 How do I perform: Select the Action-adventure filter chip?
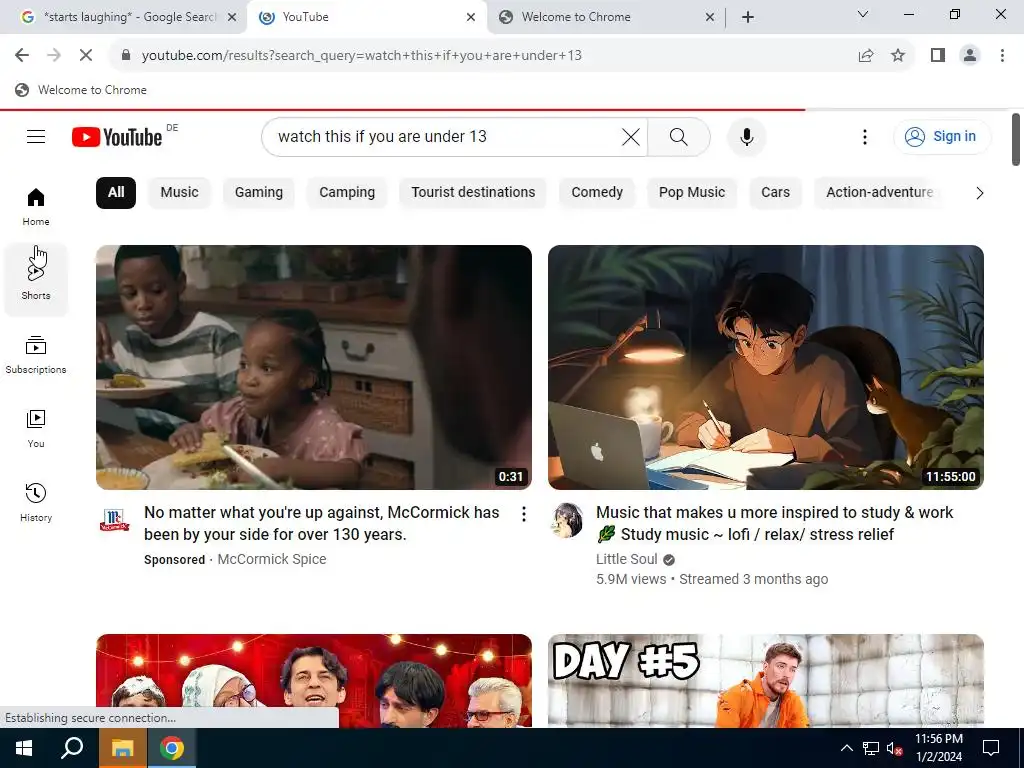[x=879, y=193]
